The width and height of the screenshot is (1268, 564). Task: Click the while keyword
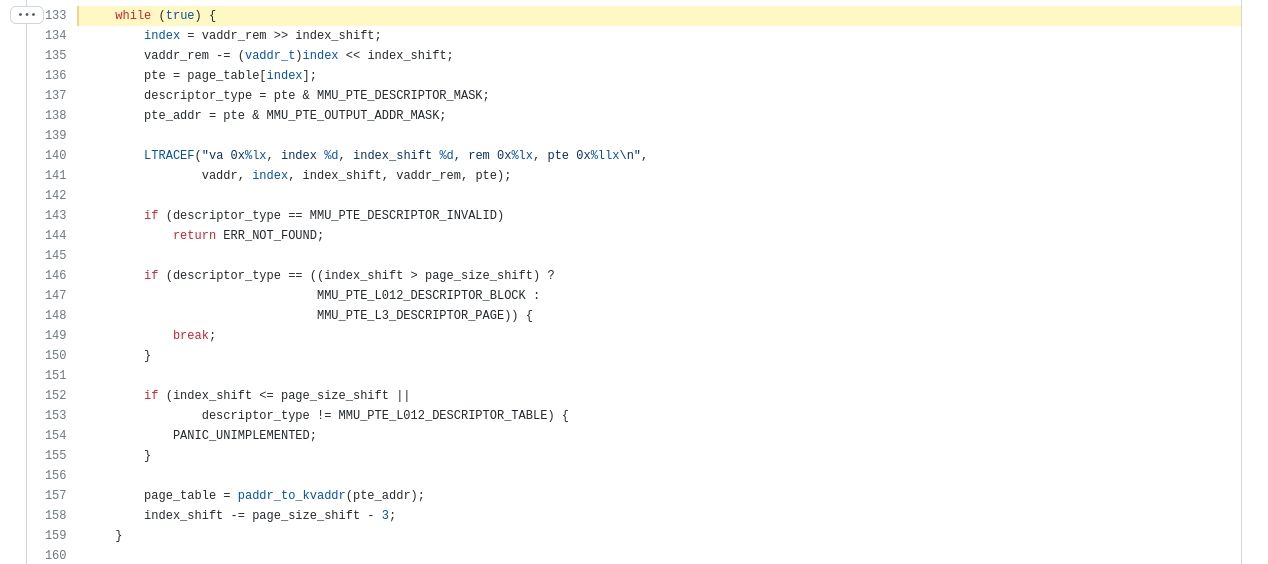(133, 16)
